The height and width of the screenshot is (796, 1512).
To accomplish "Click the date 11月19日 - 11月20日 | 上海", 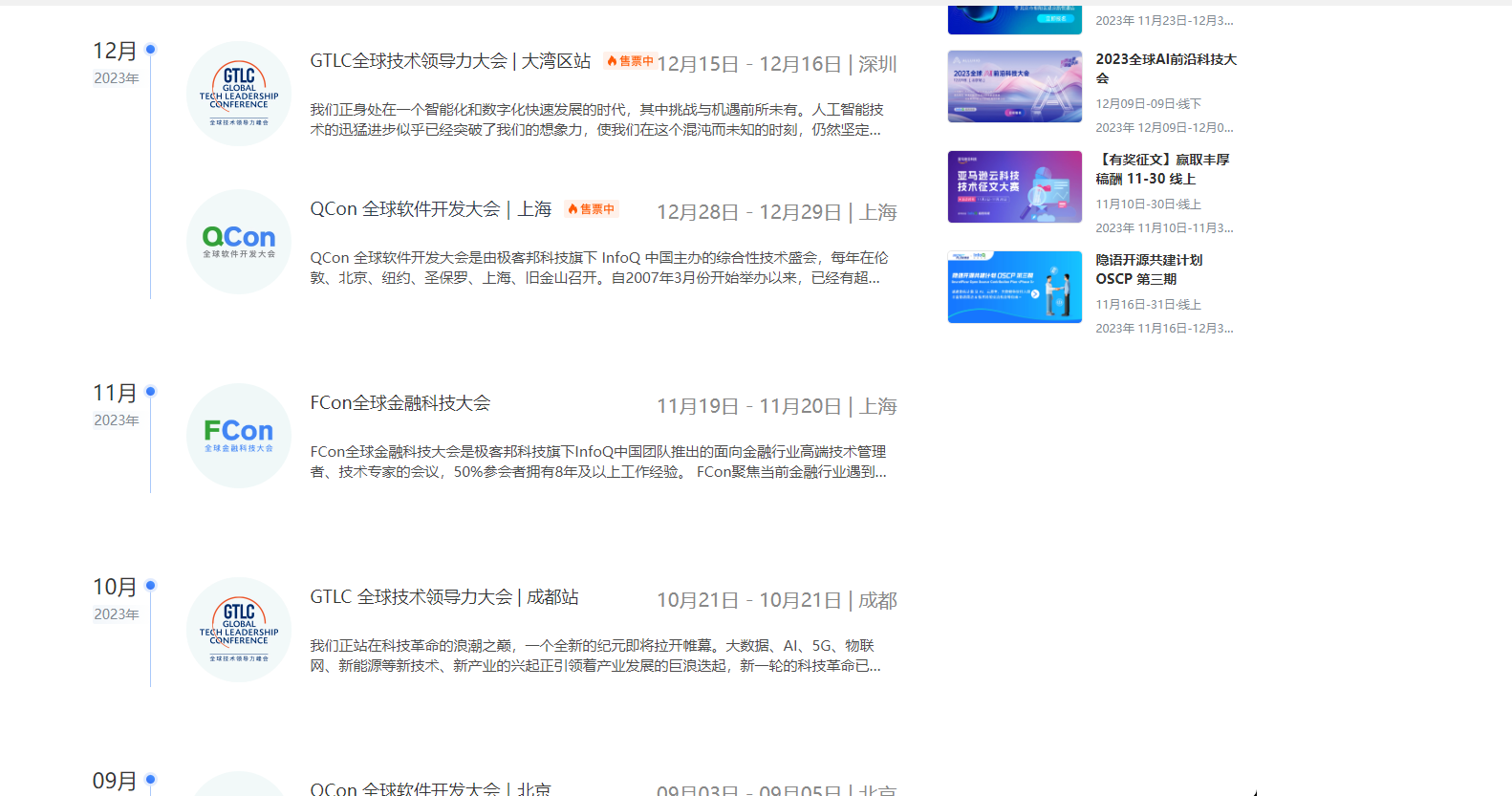I will [x=777, y=406].
